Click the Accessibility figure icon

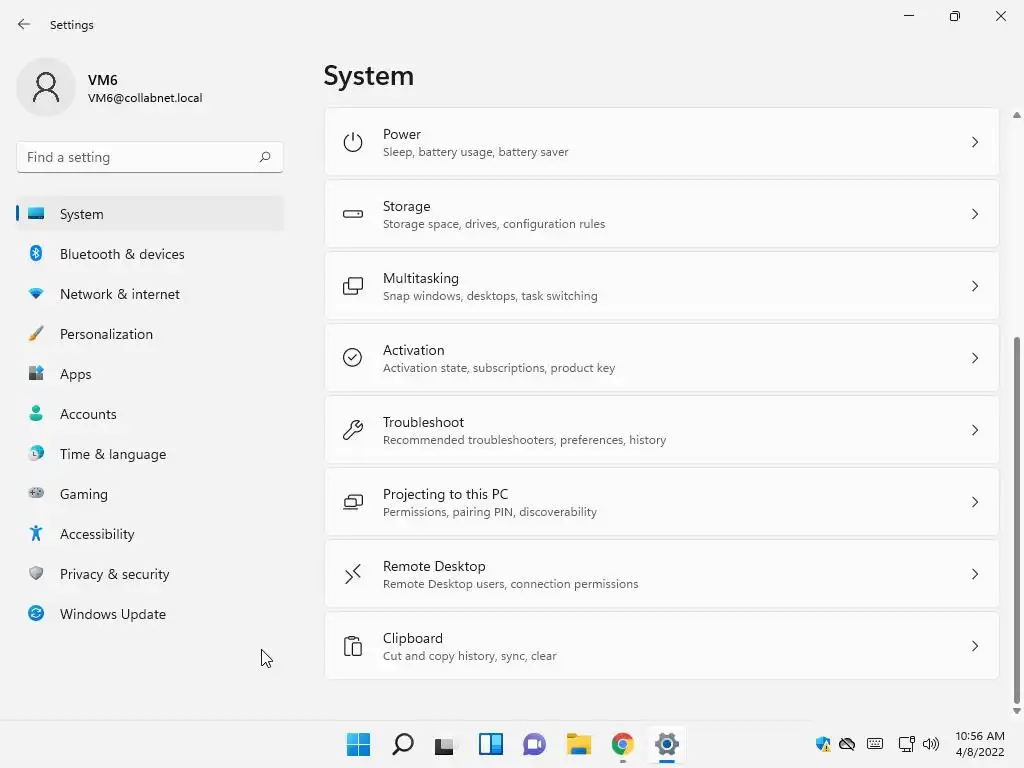tap(36, 534)
